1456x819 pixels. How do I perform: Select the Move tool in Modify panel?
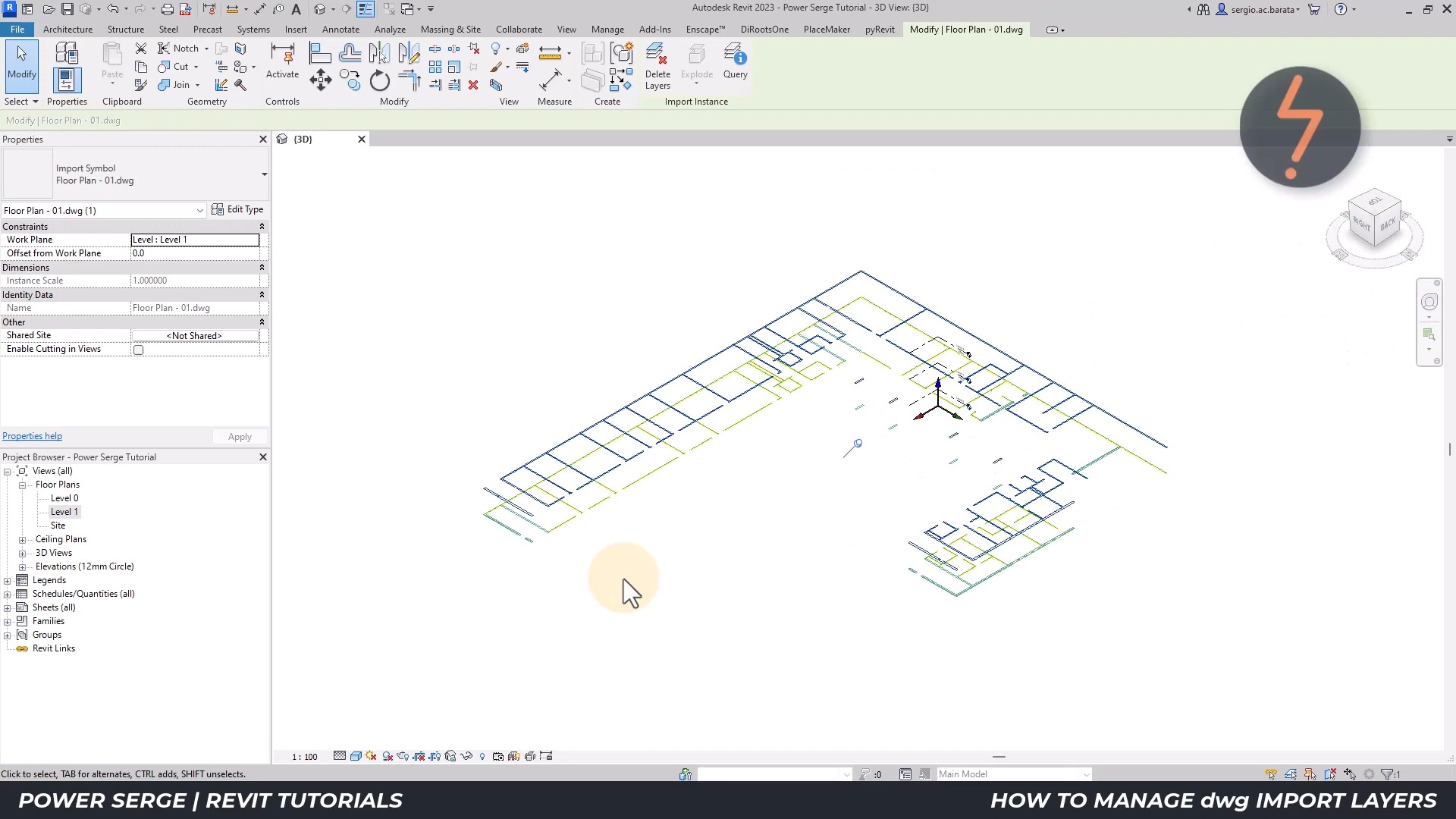tap(320, 80)
